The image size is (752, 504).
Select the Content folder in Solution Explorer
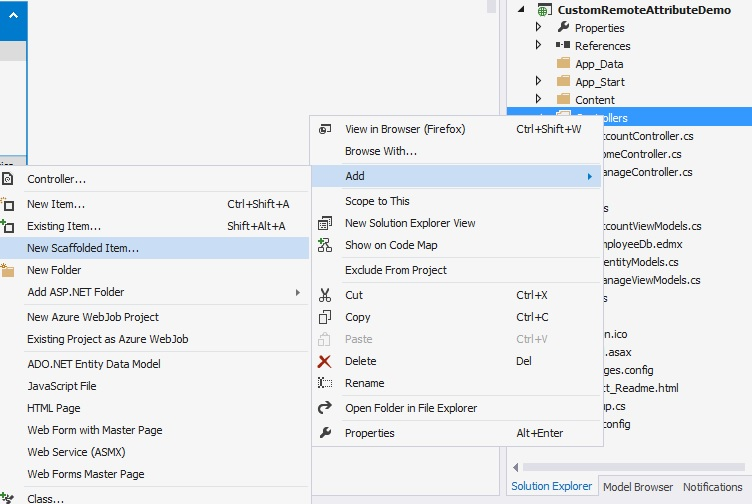[594, 100]
